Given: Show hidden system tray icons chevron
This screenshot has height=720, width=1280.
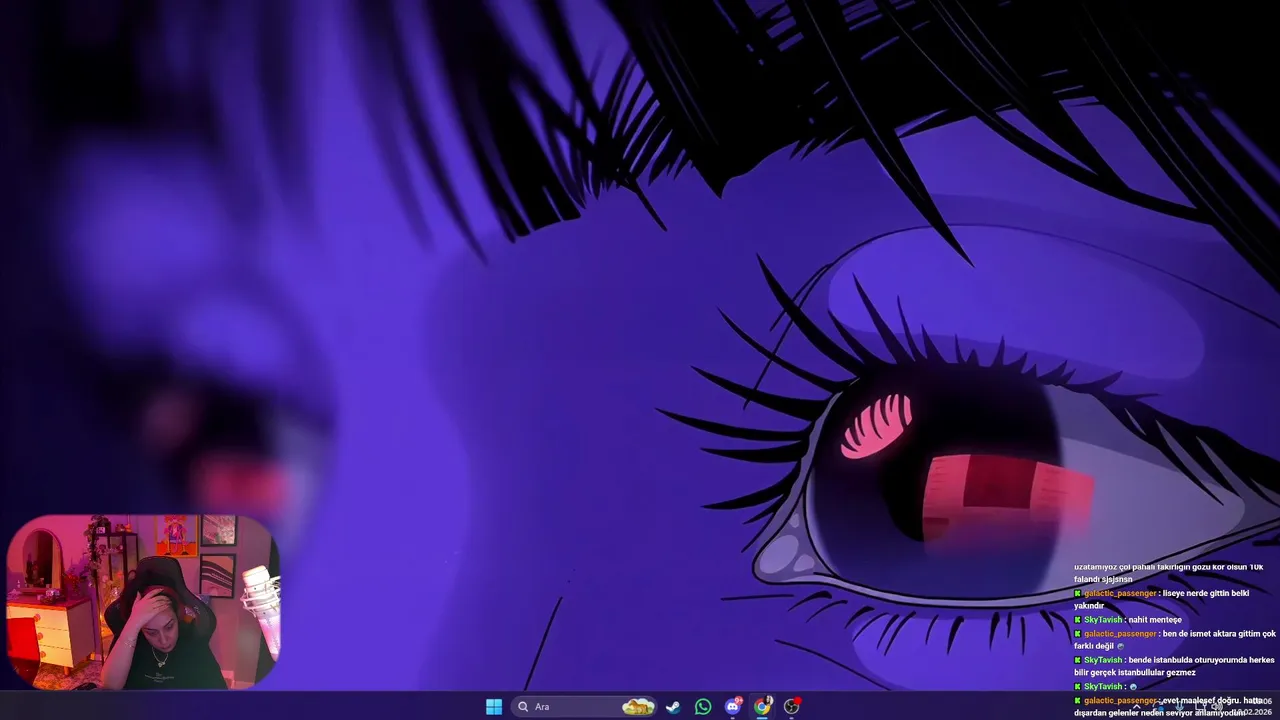Looking at the screenshot, I should (x=1136, y=707).
